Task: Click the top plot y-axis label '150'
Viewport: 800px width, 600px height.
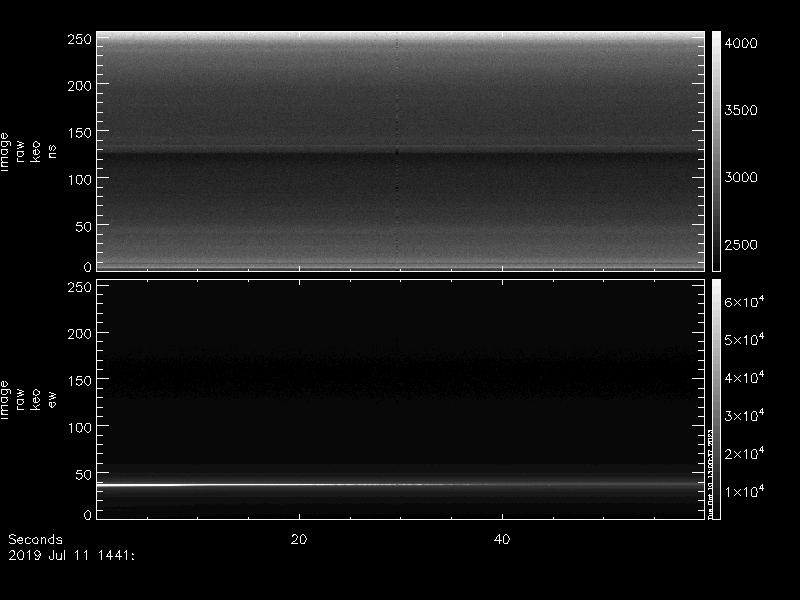Action: (x=80, y=133)
